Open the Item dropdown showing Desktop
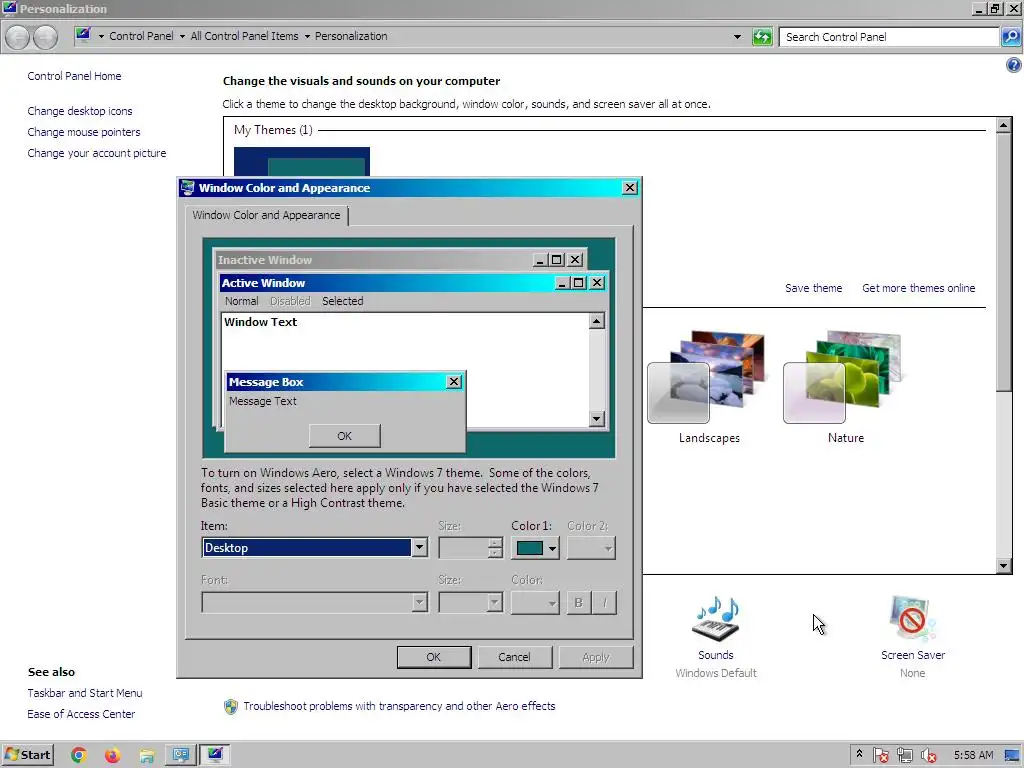1024x768 pixels. pos(315,548)
